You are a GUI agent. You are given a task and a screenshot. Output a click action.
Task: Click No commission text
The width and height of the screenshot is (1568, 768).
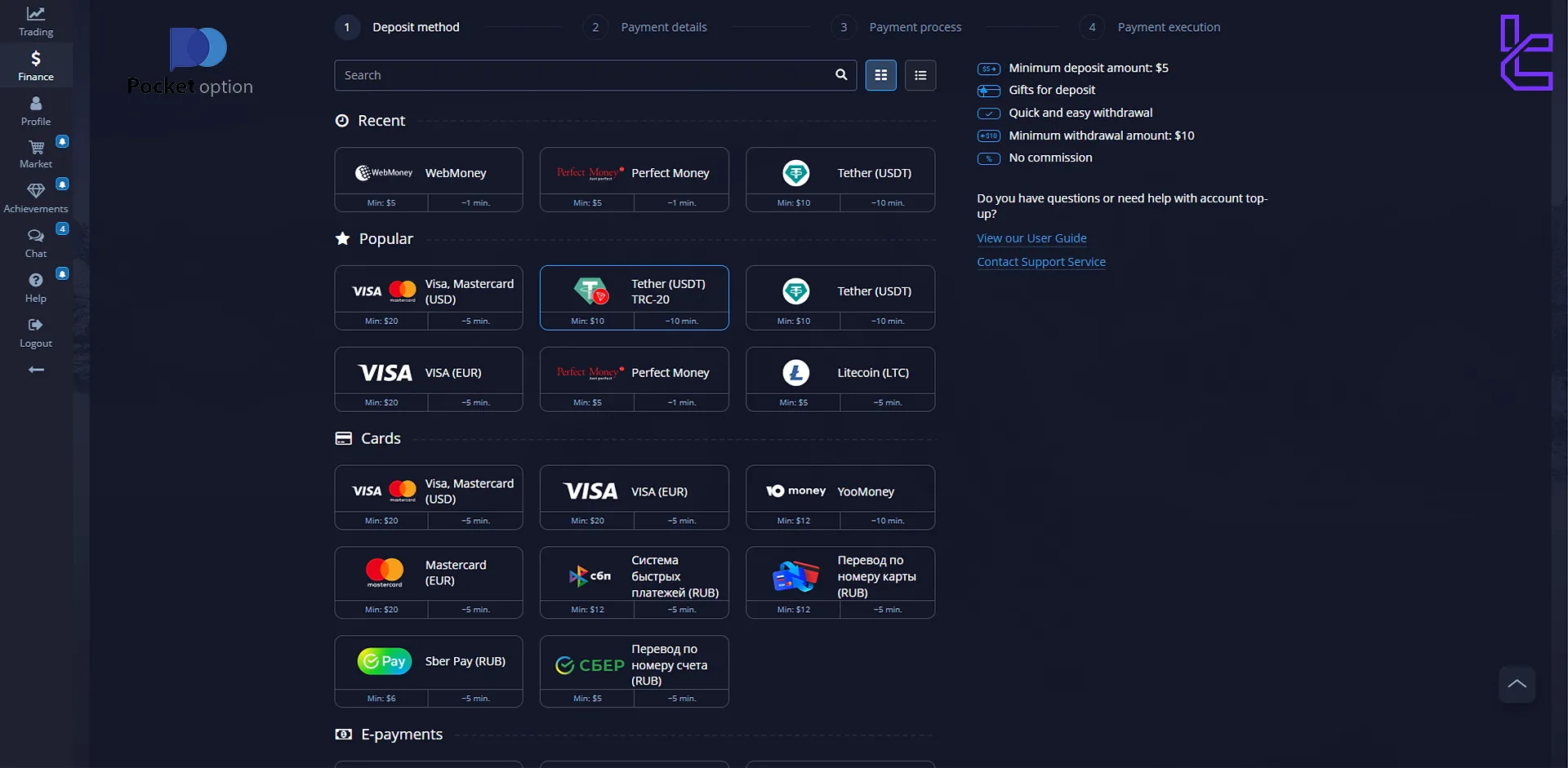(1050, 158)
